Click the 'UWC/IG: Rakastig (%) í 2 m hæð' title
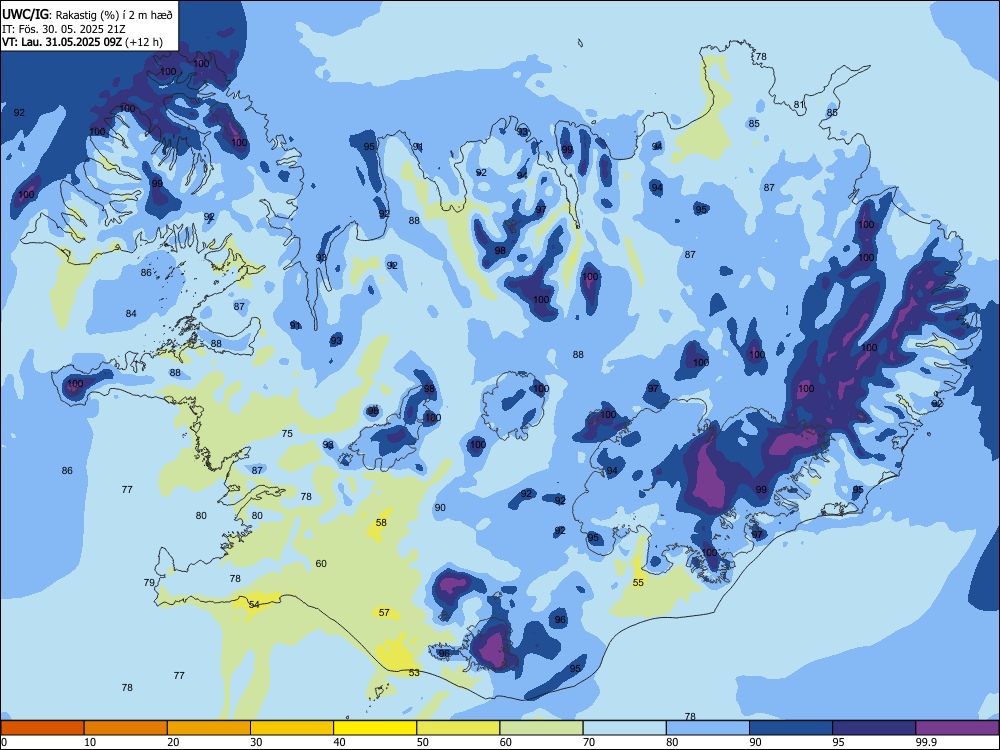1000x750 pixels. [x=87, y=13]
